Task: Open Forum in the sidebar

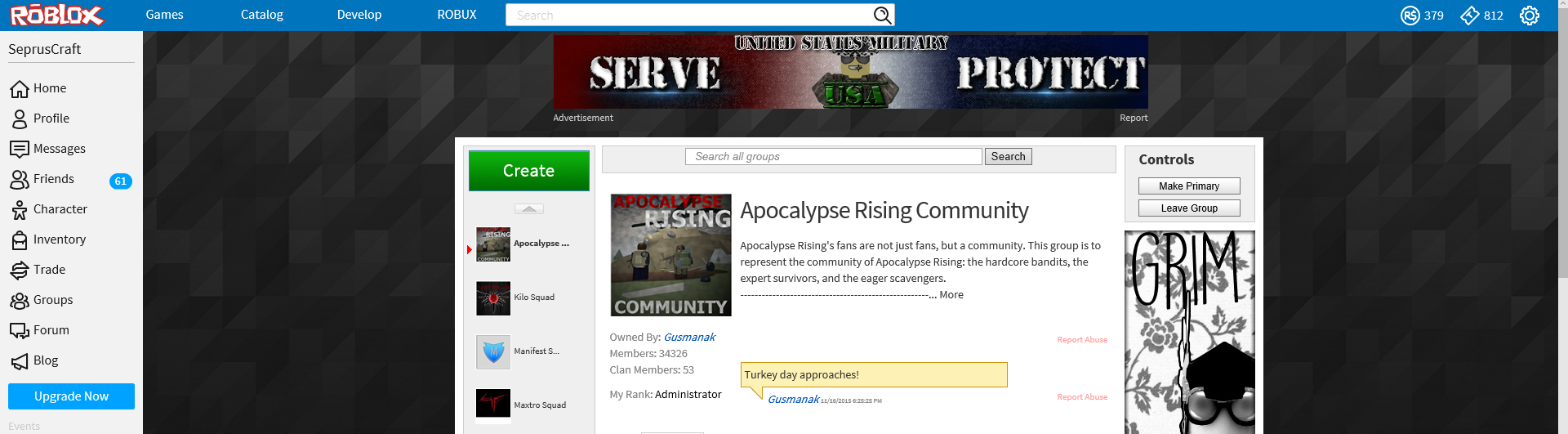Action: point(51,330)
